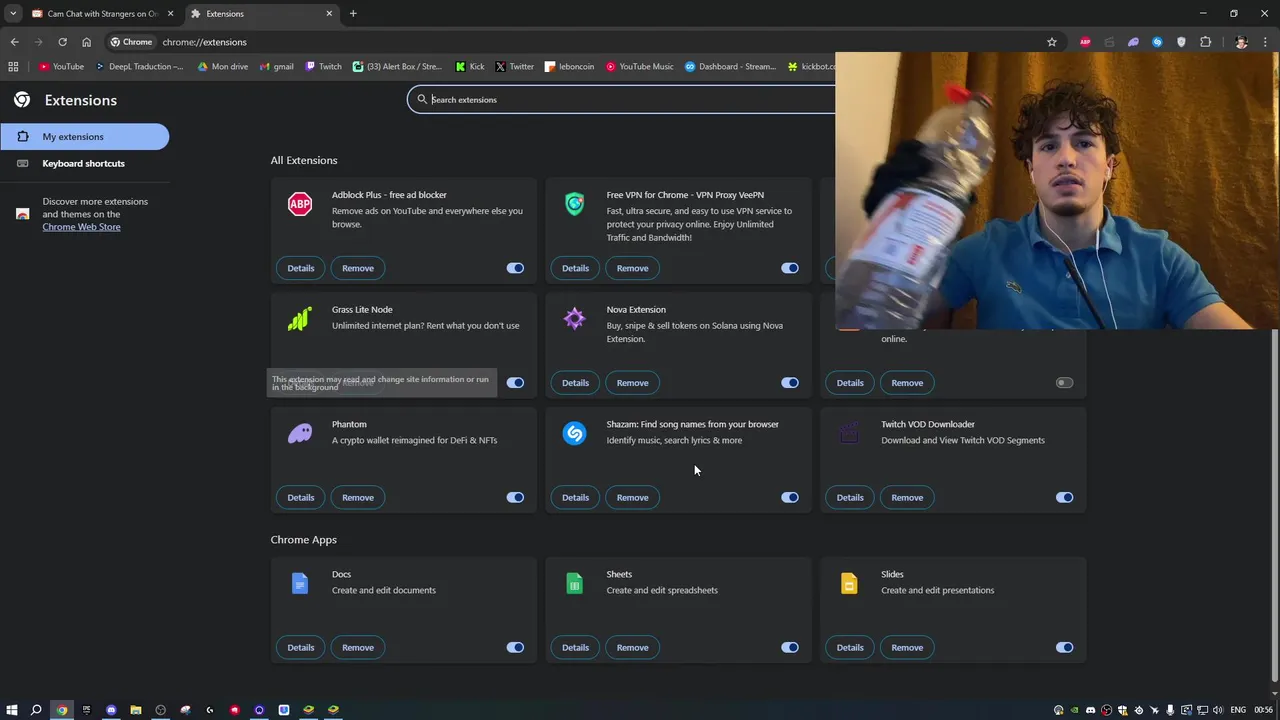Disable the Slides app toggle

(x=1064, y=647)
